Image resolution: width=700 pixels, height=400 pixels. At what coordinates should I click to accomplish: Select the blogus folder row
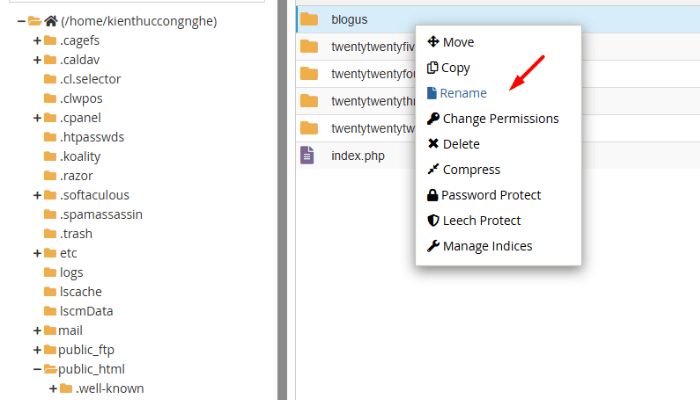349,19
